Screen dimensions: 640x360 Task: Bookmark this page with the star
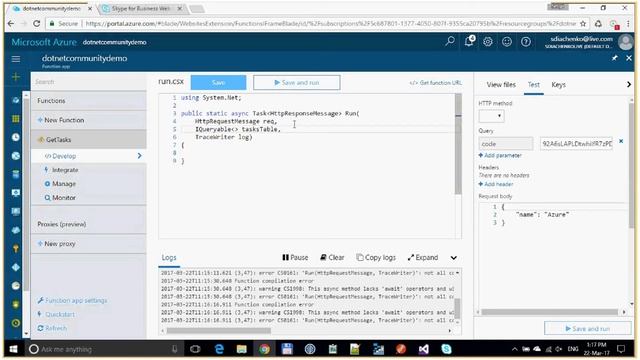coord(583,24)
